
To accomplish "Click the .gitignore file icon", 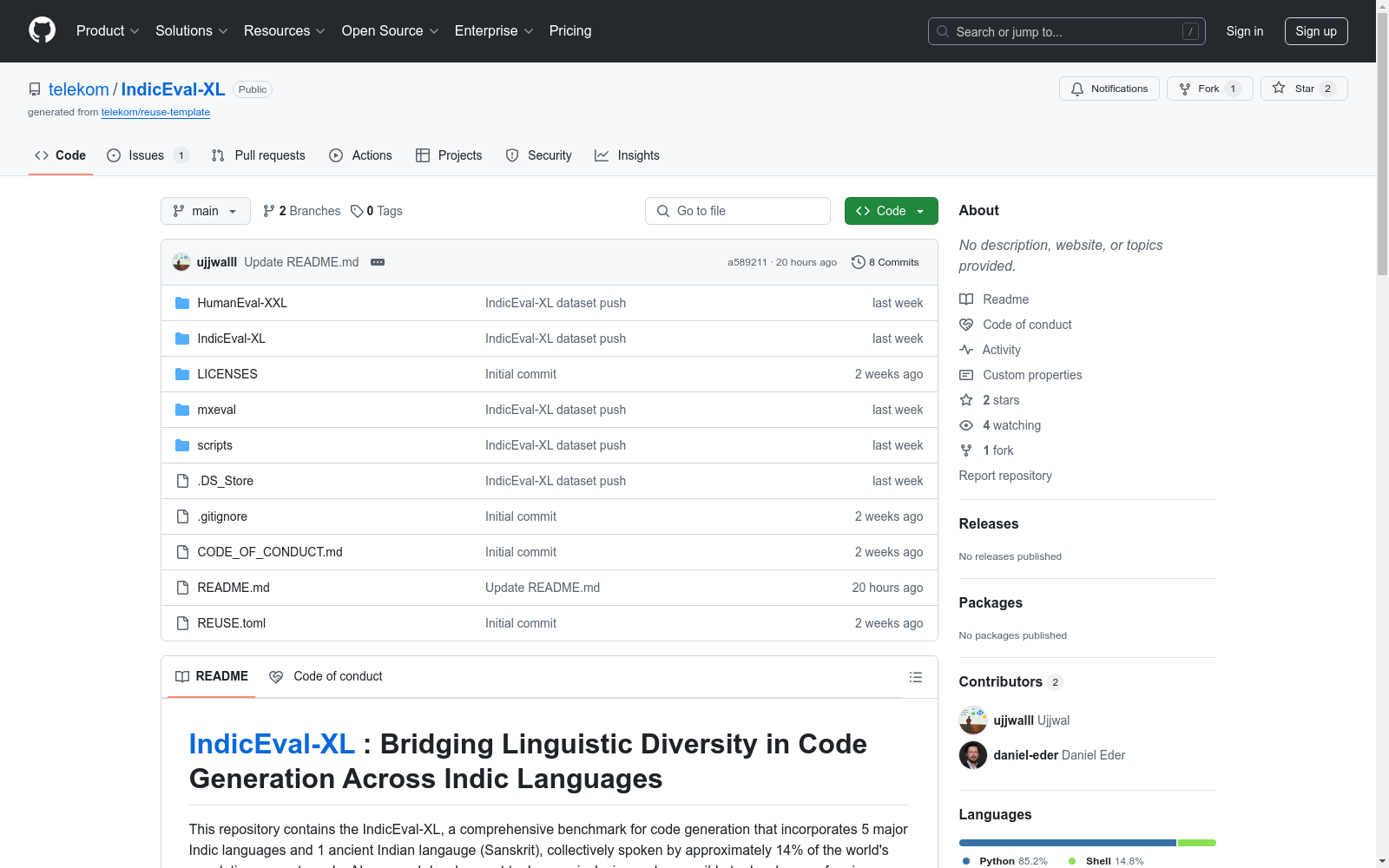I will pyautogui.click(x=182, y=516).
